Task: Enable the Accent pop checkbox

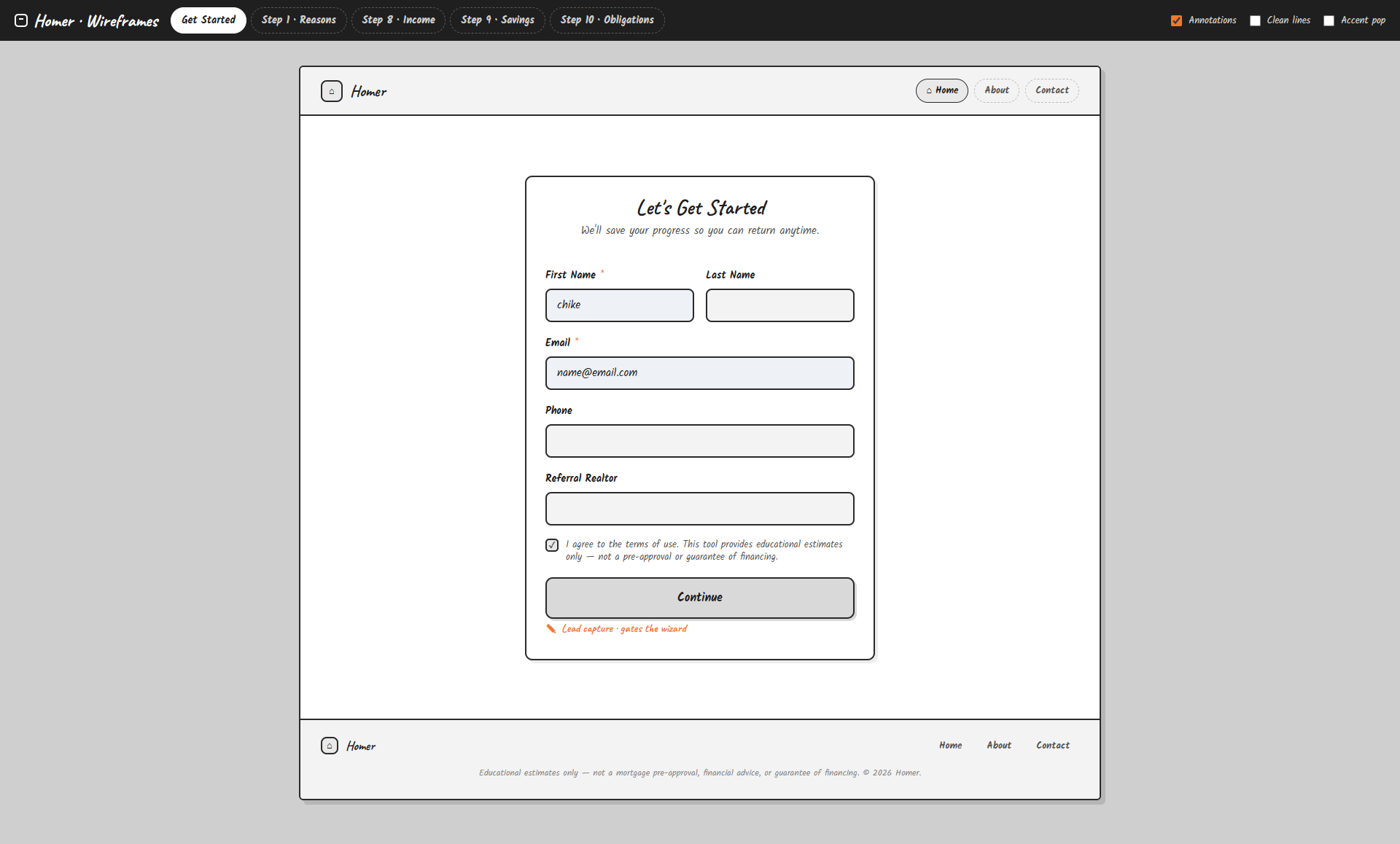Action: 1329,20
